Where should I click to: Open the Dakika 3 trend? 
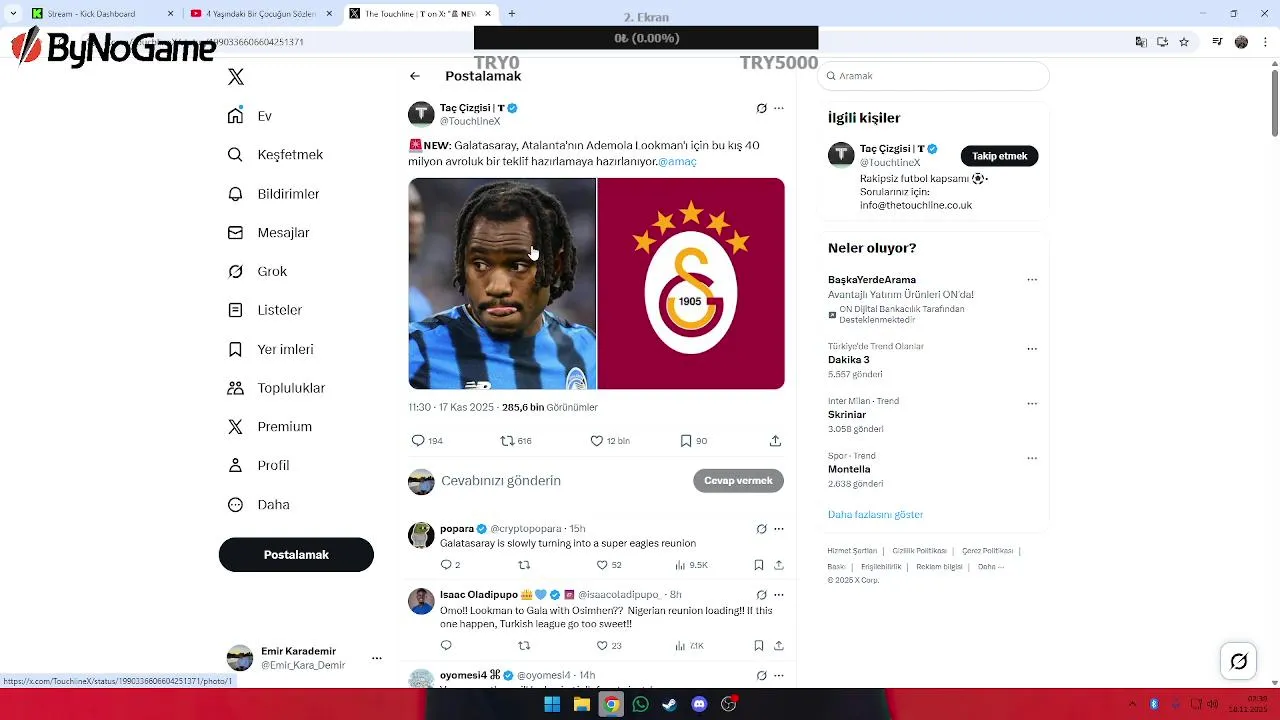coord(849,360)
